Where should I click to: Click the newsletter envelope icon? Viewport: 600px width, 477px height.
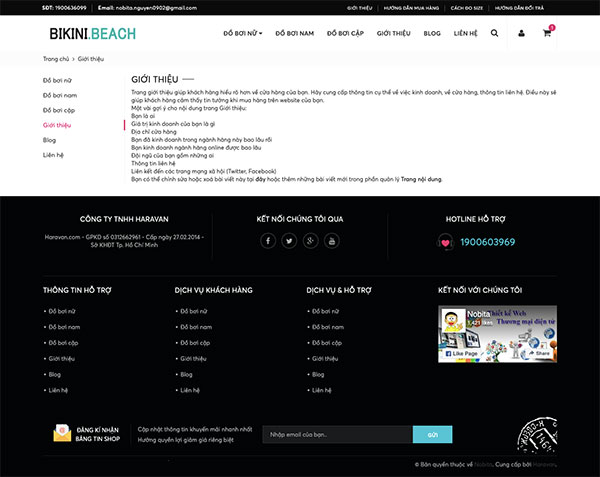point(62,433)
